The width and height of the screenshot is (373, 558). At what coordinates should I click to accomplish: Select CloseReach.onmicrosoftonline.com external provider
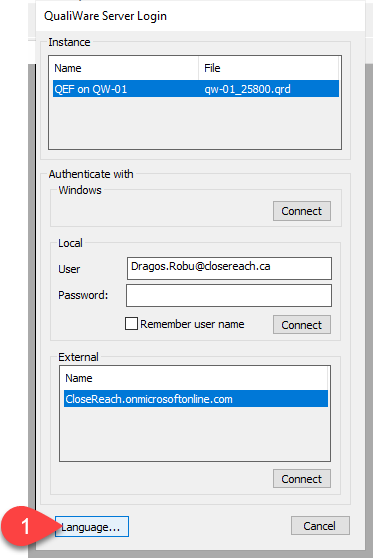(196, 399)
